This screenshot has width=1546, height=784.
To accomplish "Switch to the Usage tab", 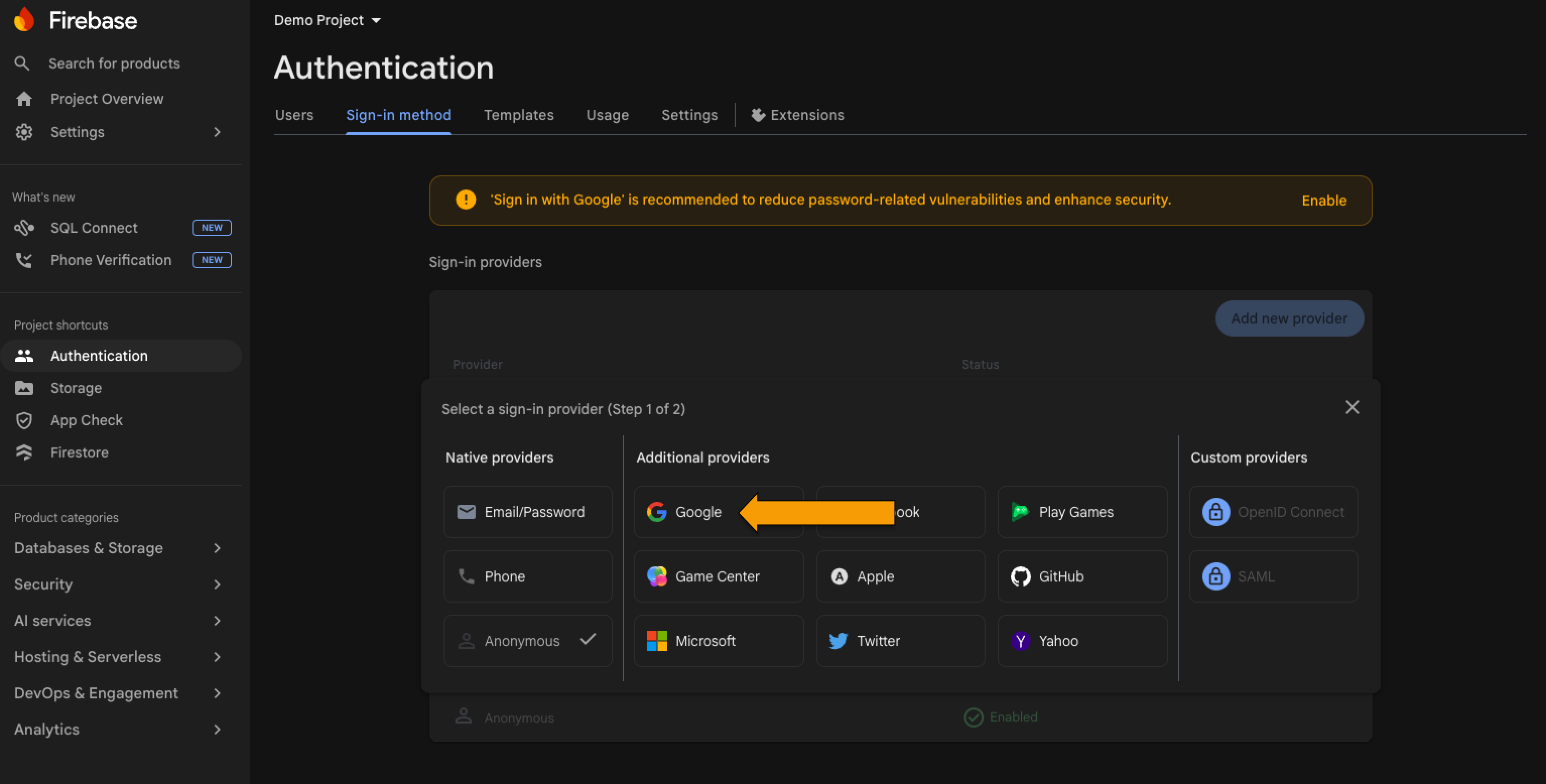I will click(607, 115).
